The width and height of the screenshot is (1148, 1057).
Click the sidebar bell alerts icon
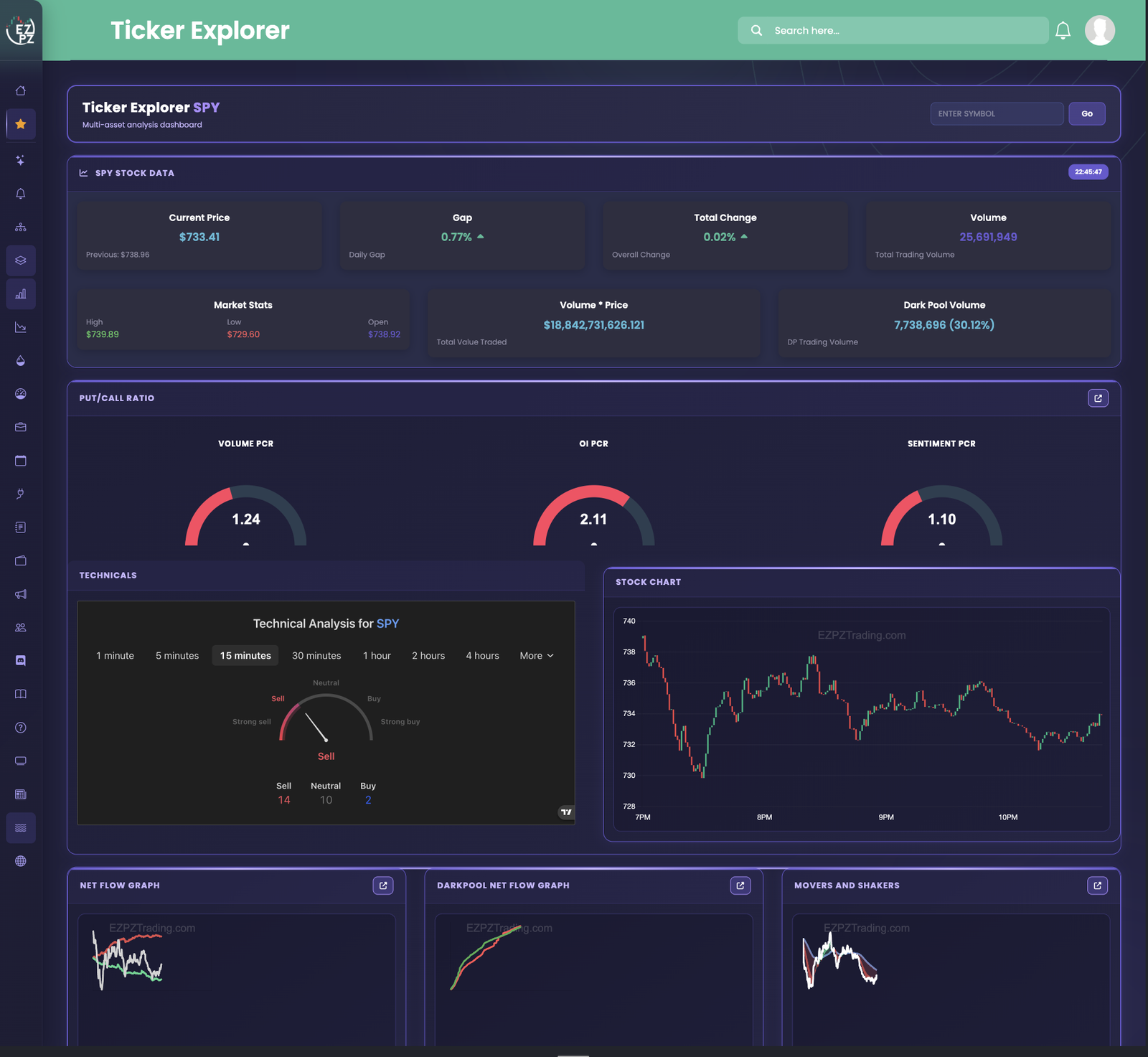pyautogui.click(x=21, y=194)
